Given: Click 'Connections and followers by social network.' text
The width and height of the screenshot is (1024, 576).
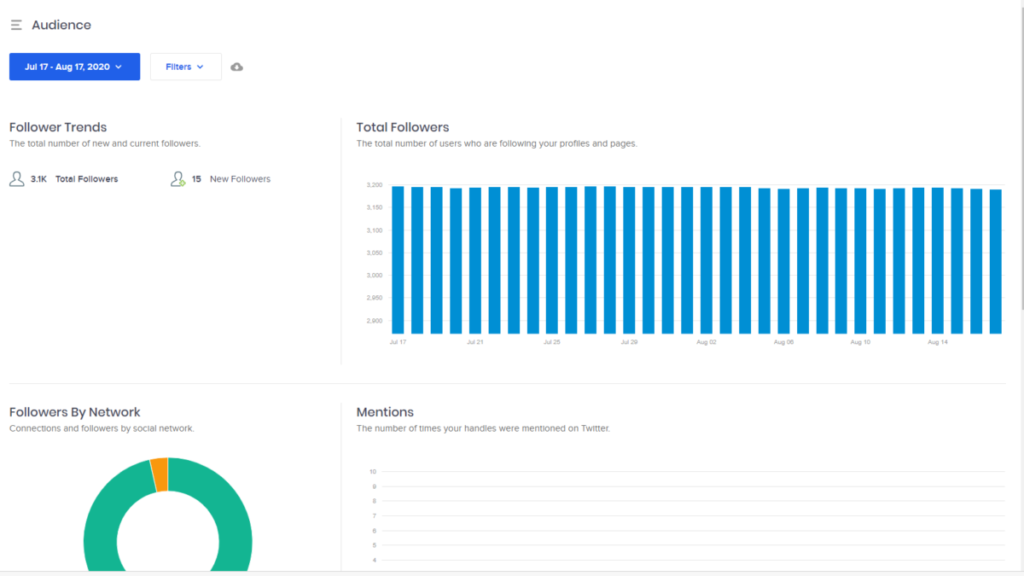Looking at the screenshot, I should pos(101,428).
